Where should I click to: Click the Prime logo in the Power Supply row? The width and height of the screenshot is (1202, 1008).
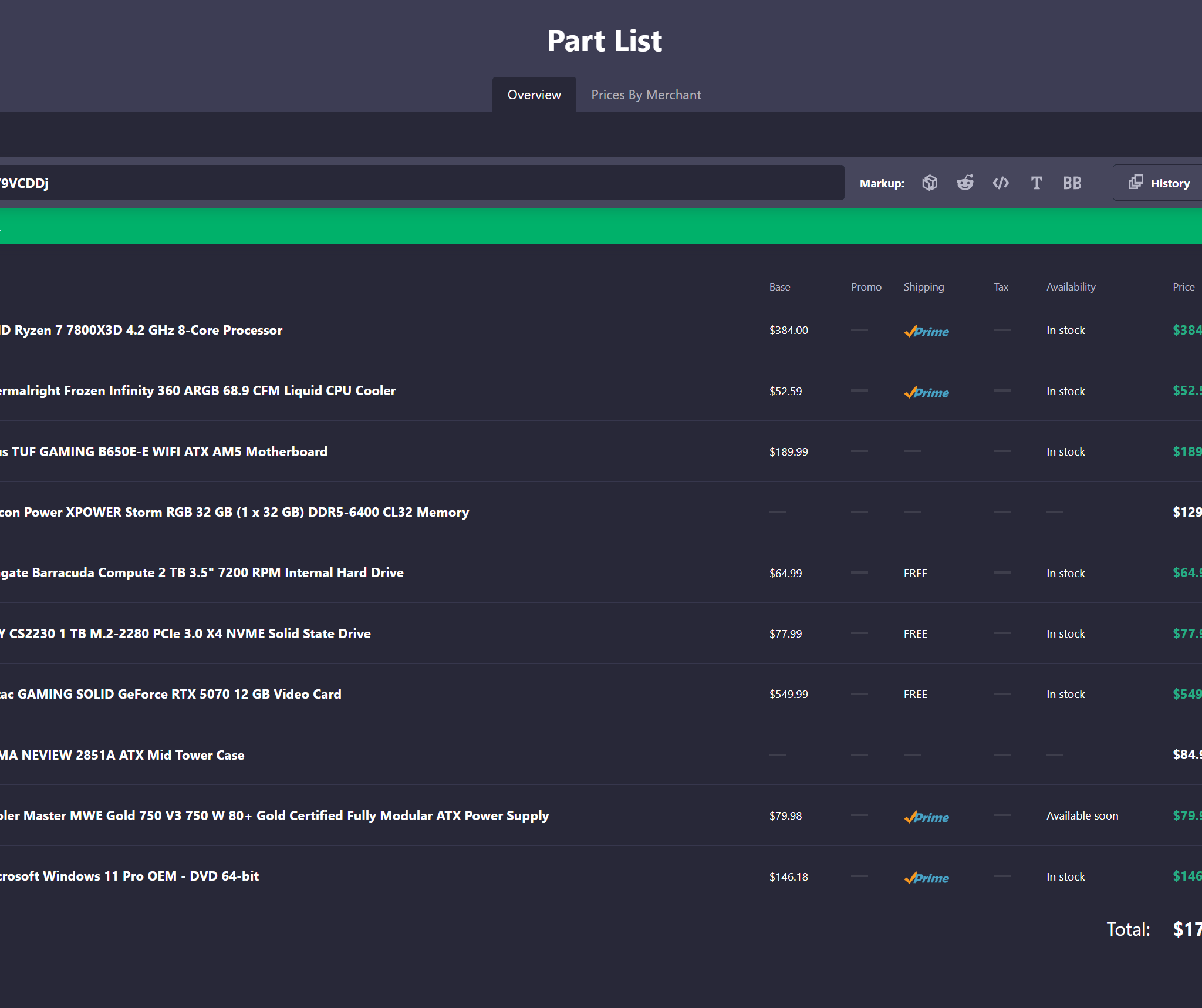(x=926, y=817)
